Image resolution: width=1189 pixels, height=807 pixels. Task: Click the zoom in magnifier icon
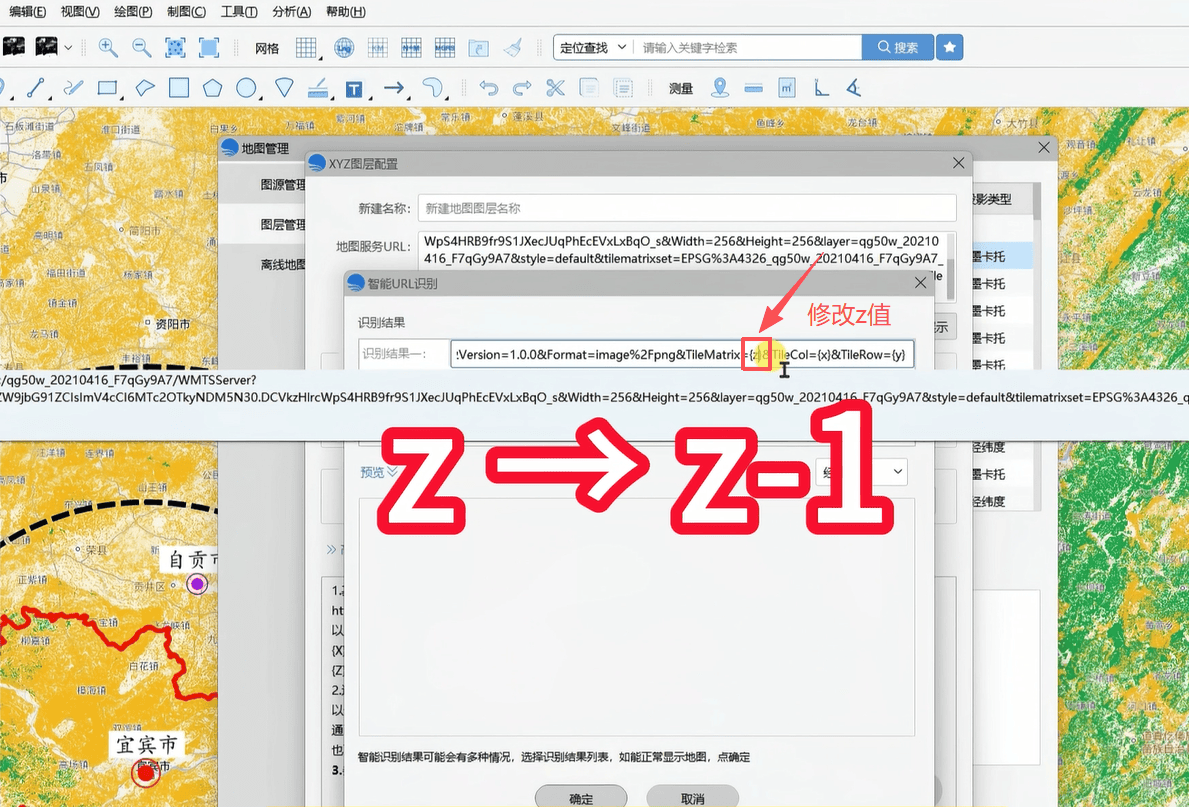108,47
